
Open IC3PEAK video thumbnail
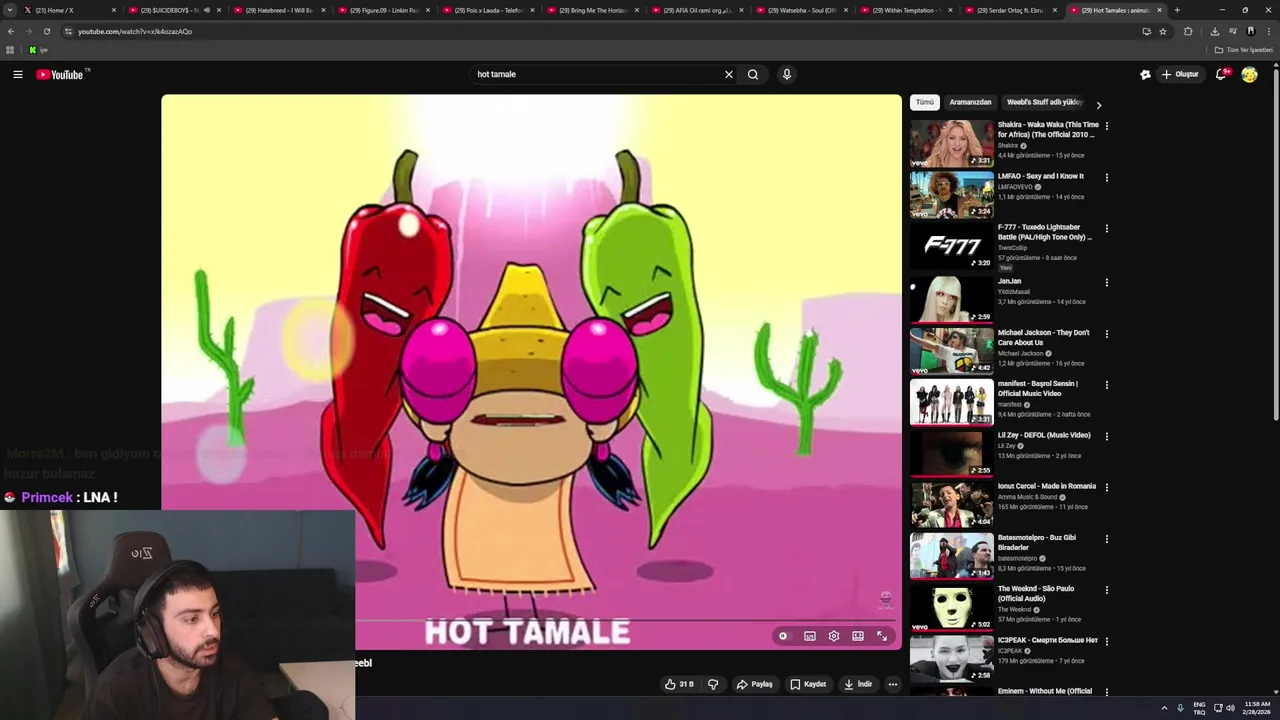pos(952,658)
